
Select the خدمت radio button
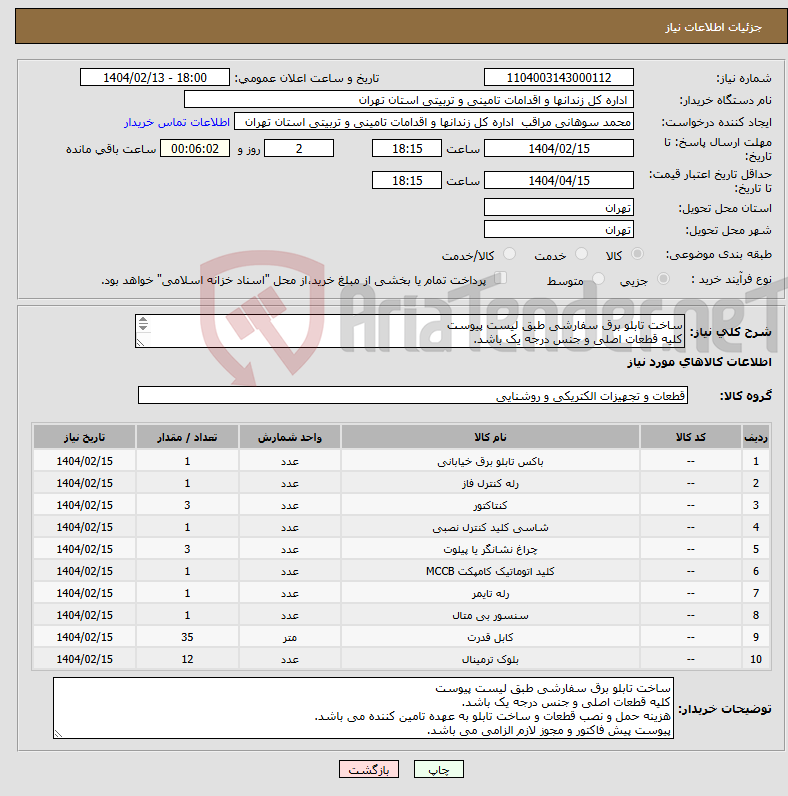[582, 254]
